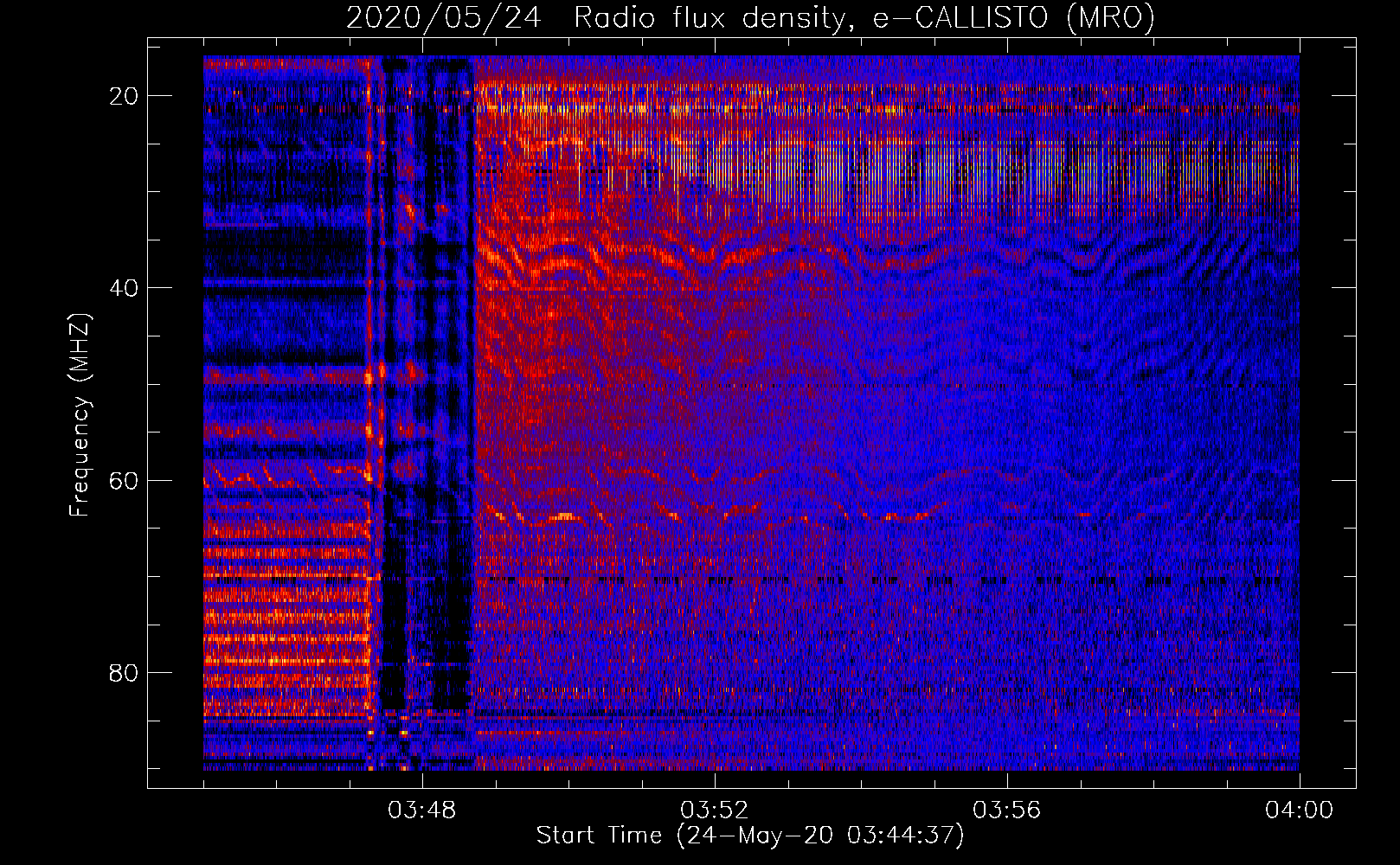Click the '03:52' time tick label
The image size is (1400, 865).
[715, 811]
